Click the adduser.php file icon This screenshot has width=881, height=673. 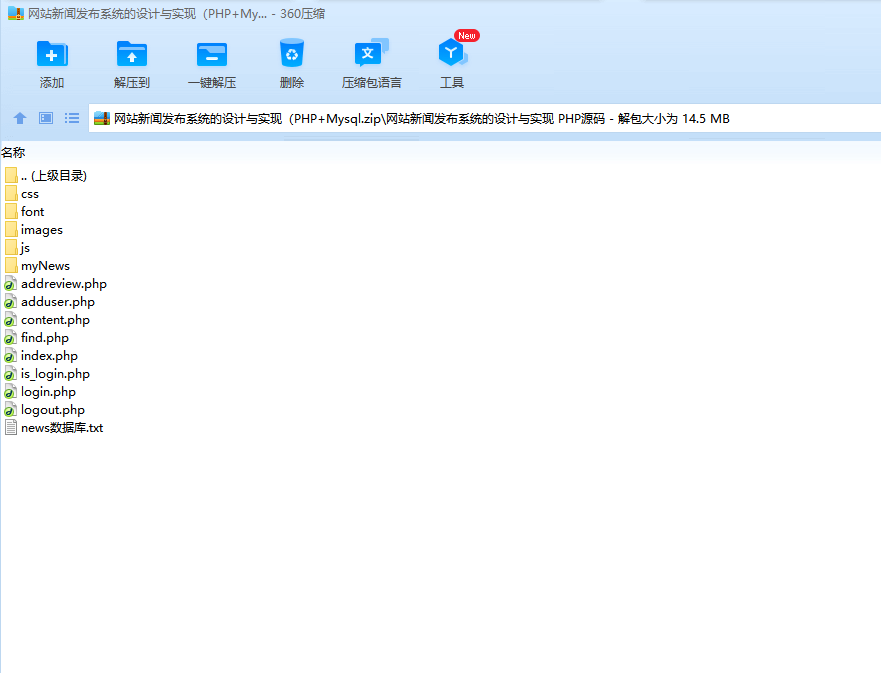tap(11, 301)
